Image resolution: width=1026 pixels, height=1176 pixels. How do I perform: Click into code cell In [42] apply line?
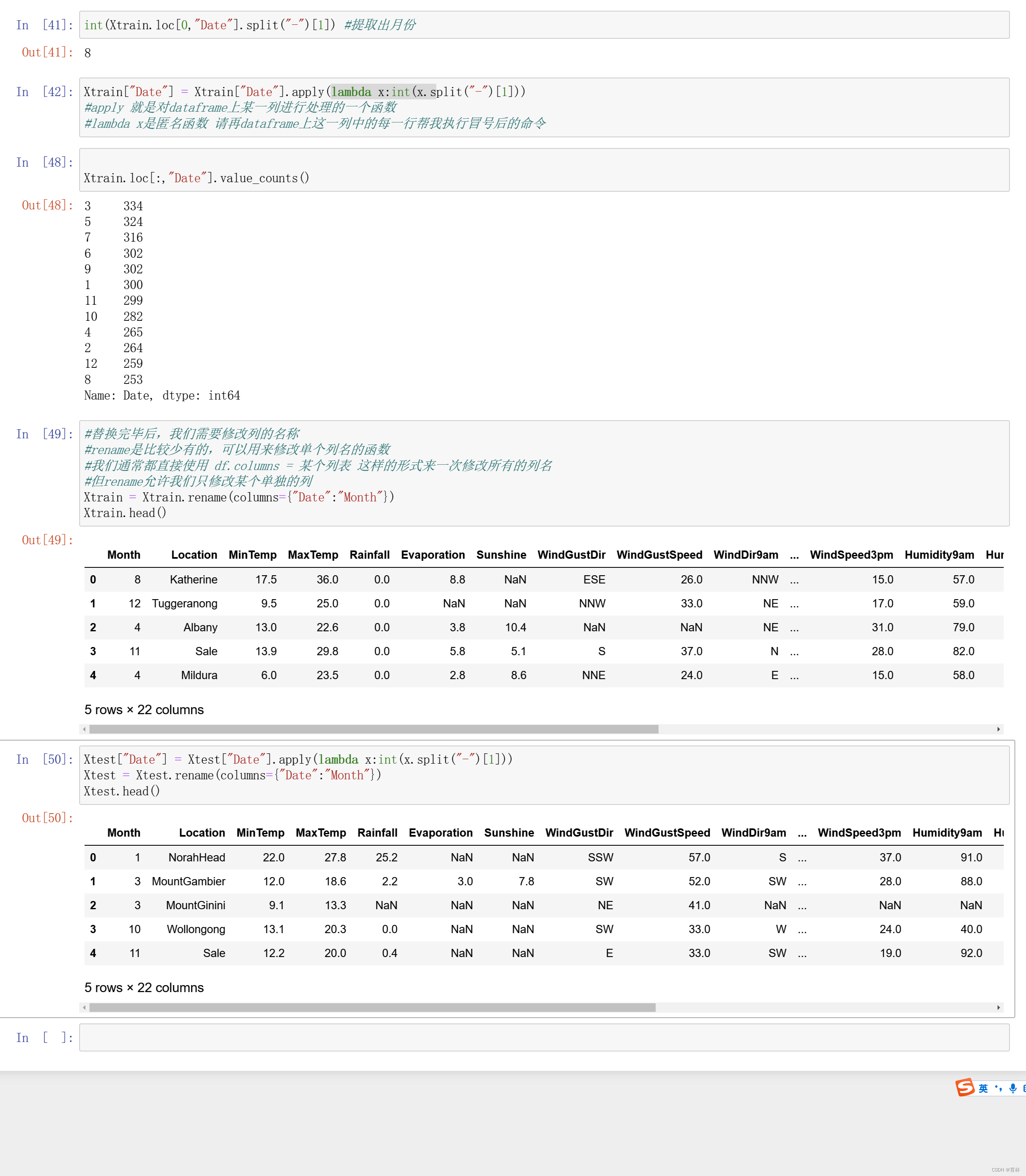tap(305, 92)
